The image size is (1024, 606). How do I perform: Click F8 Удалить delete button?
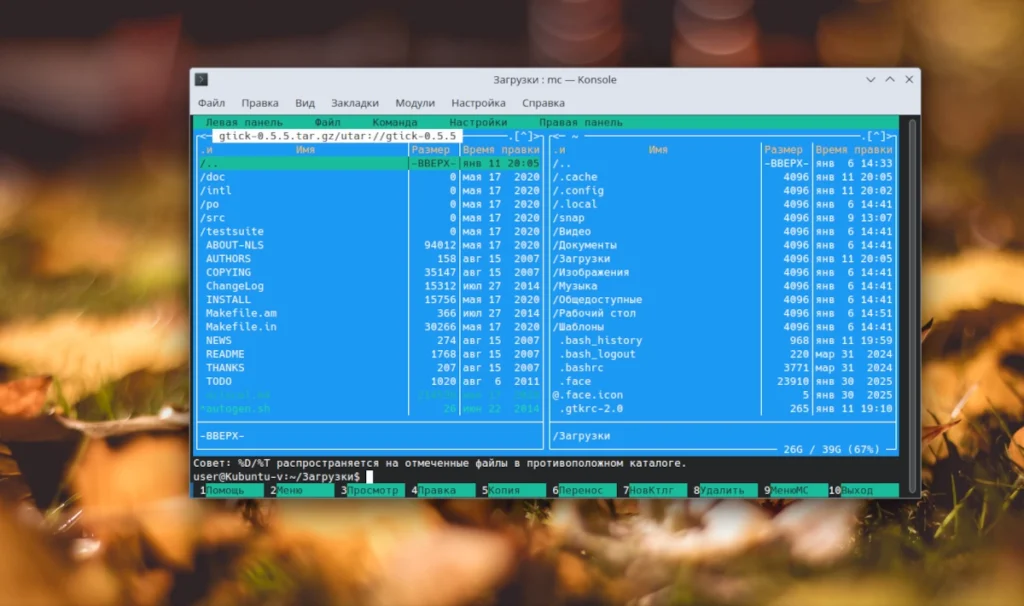pos(725,490)
